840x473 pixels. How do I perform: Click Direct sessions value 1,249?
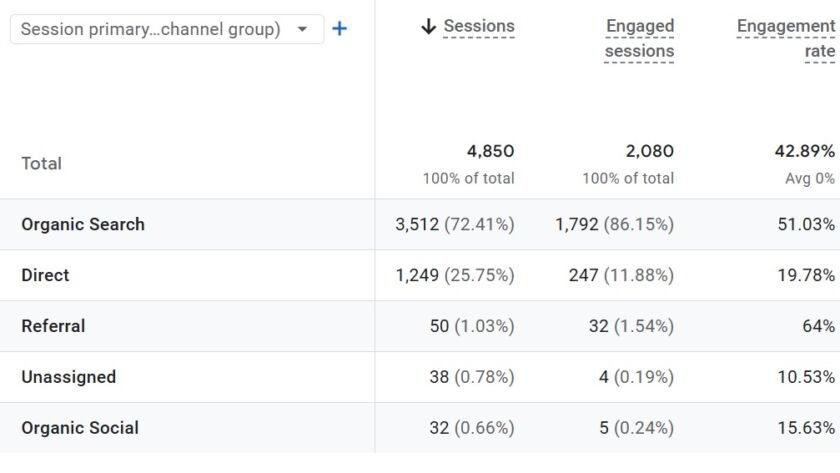click(x=417, y=275)
